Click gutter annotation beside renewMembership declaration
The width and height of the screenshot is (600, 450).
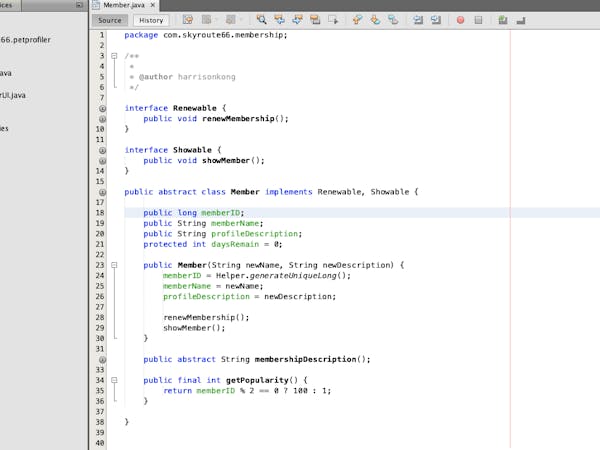(x=102, y=119)
